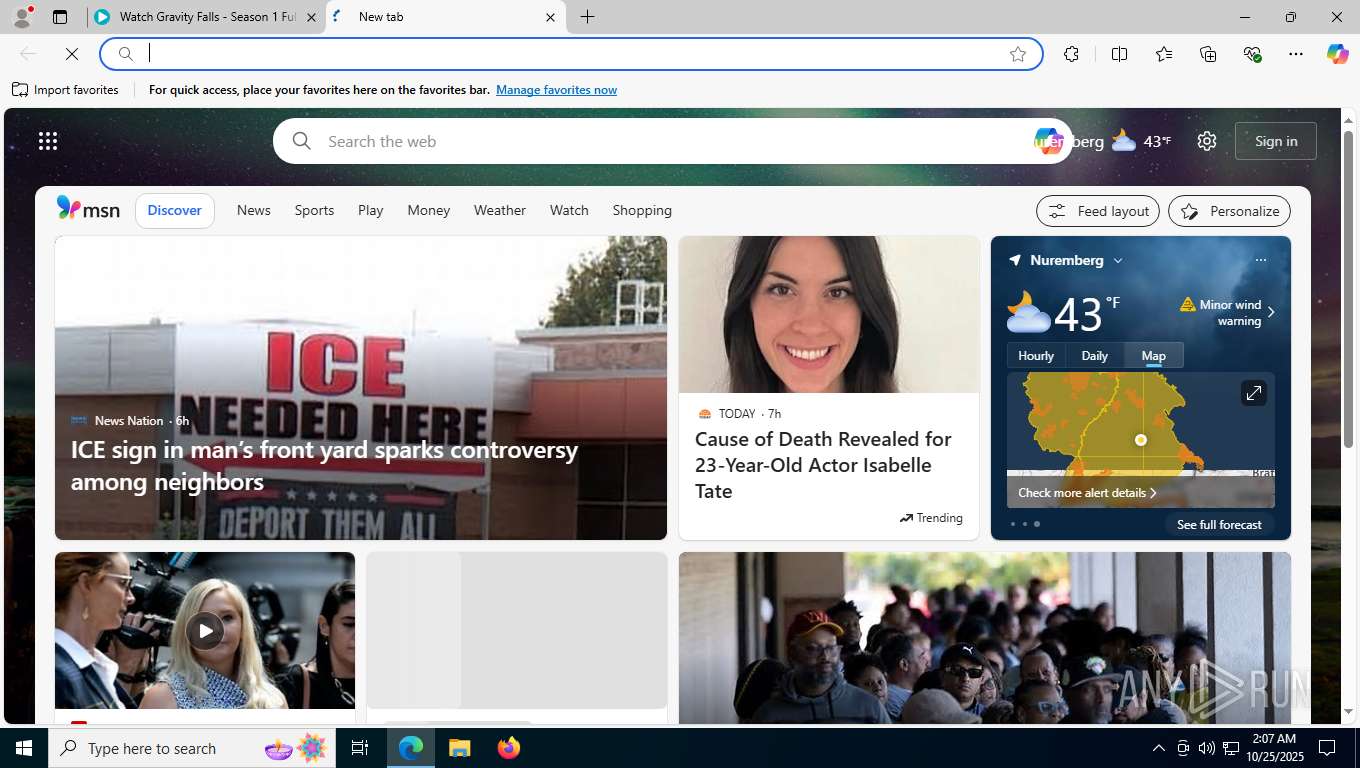
Task: Click the Copilot icon in search box
Action: 1048,141
